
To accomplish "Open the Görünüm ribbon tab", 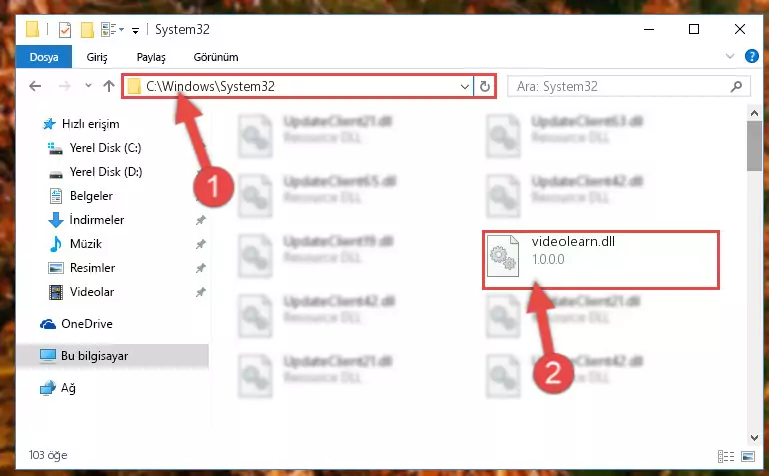I will click(216, 57).
